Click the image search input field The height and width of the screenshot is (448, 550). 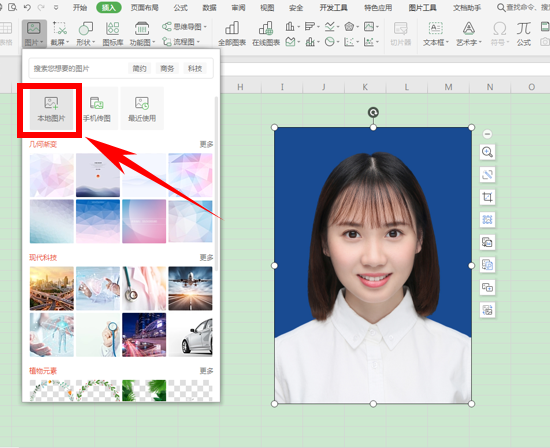(x=79, y=68)
